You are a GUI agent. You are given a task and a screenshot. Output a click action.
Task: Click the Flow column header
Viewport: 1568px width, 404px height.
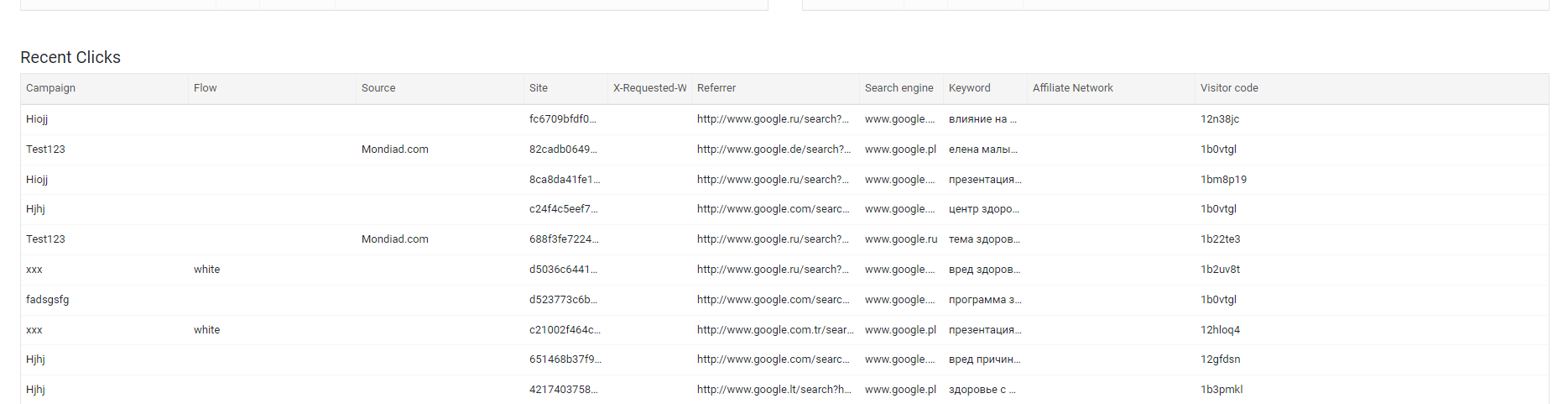205,88
